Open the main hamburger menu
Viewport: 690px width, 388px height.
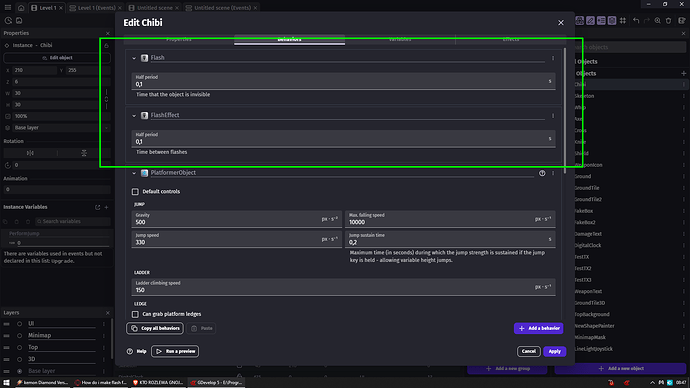8,7
